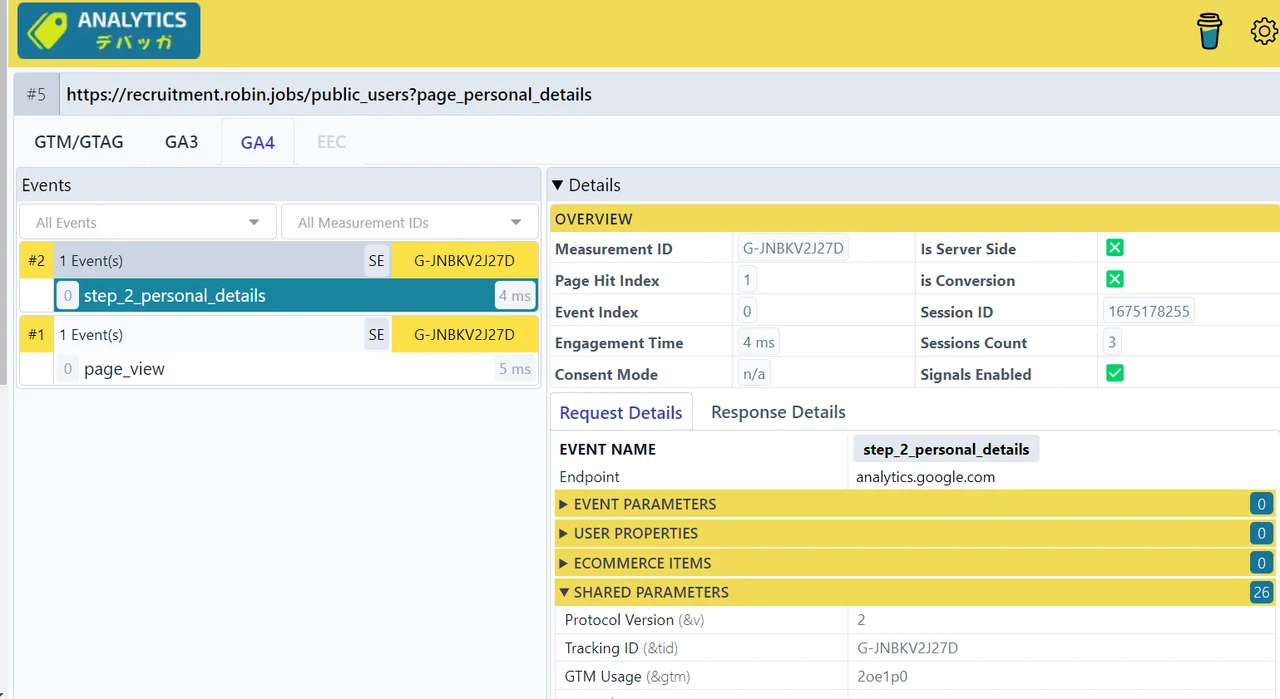Switch to the GTM/GTAG tab
The height and width of the screenshot is (699, 1280).
[79, 141]
